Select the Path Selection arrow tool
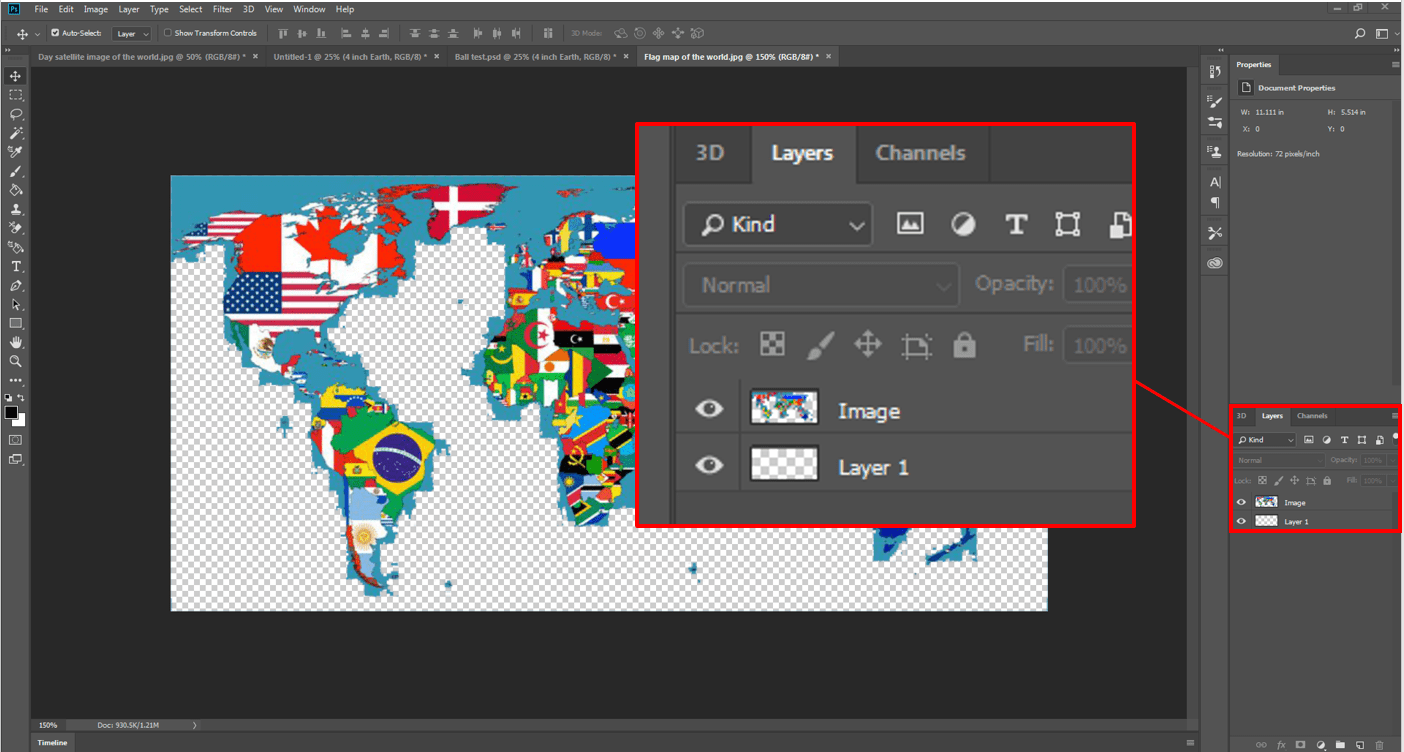The image size is (1404, 752). point(15,304)
